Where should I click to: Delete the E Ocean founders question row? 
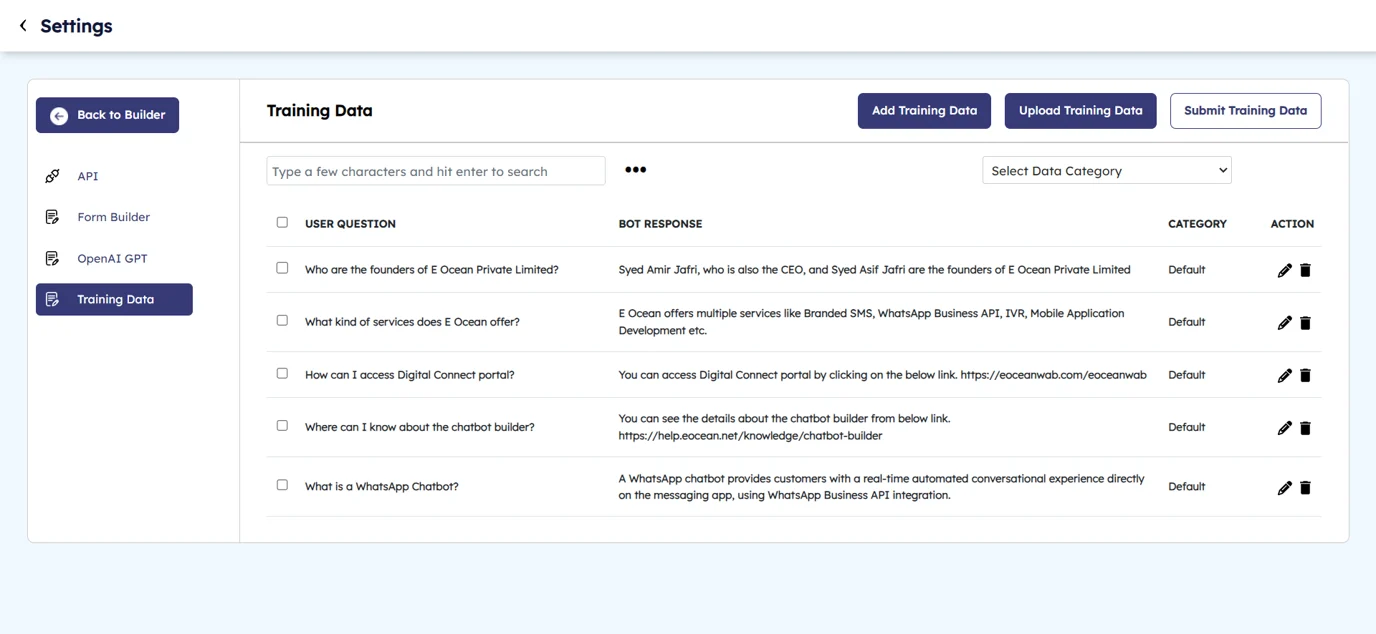pos(1305,270)
